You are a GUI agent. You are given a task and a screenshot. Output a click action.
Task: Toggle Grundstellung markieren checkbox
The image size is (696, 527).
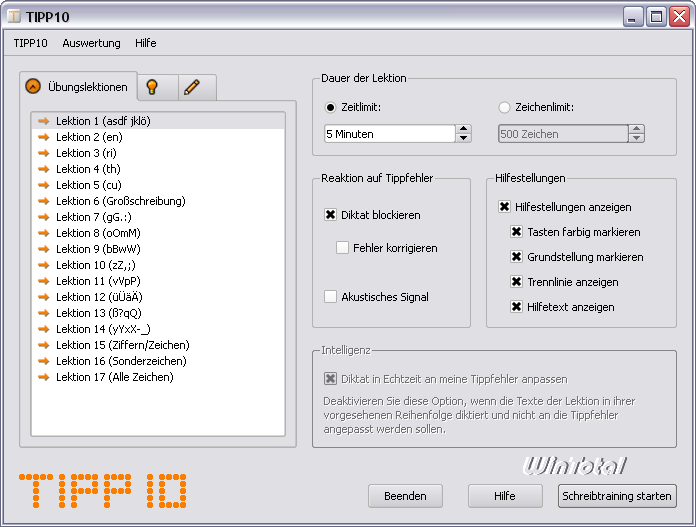click(516, 257)
